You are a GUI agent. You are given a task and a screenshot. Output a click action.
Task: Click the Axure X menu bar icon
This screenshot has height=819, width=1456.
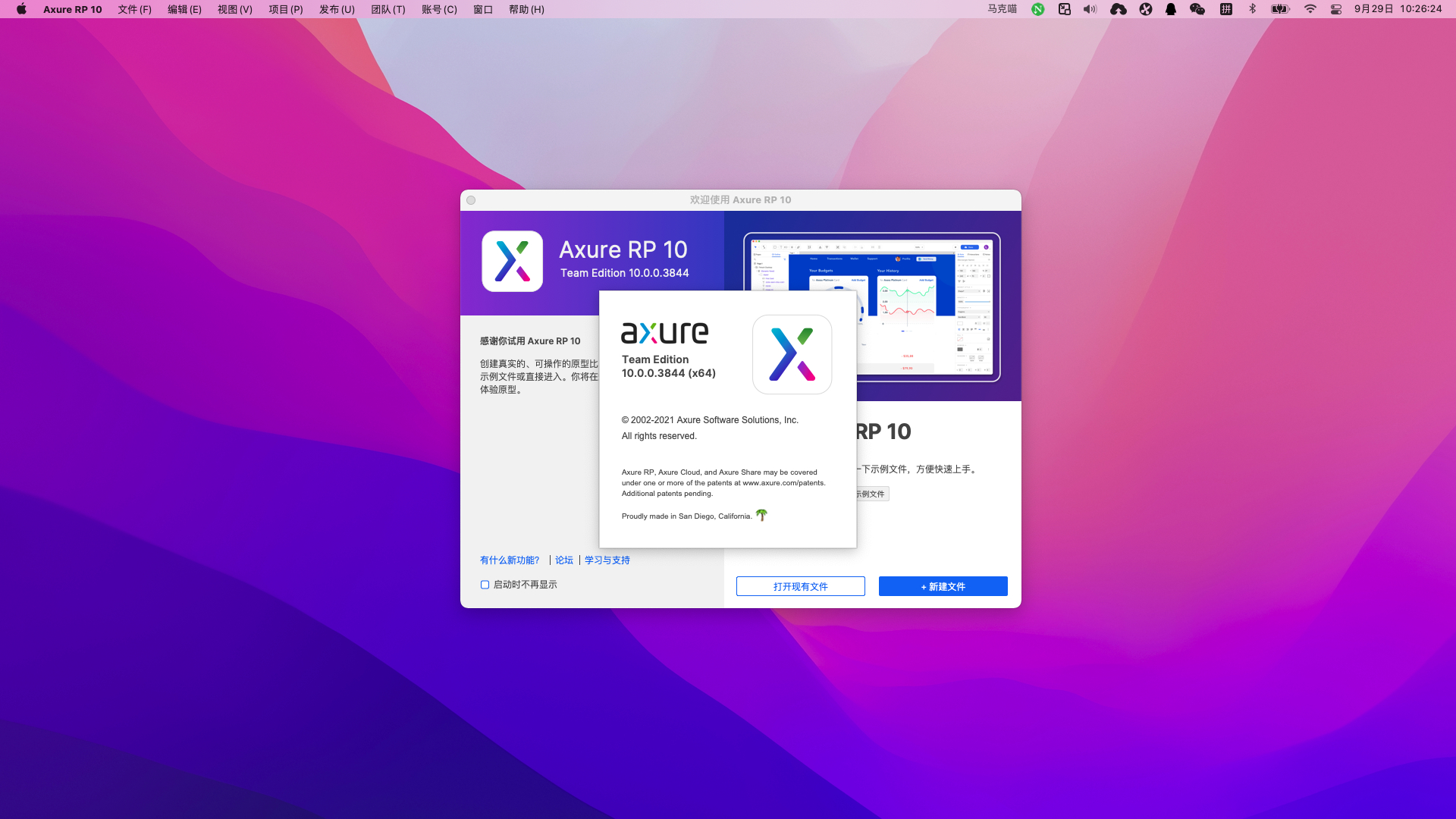(1146, 9)
